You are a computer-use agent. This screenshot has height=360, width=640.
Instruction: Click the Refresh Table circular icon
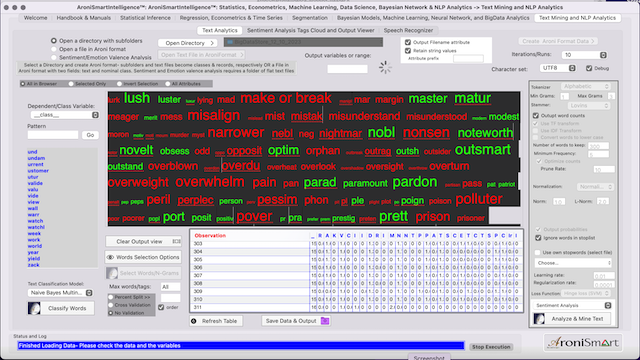coord(194,321)
